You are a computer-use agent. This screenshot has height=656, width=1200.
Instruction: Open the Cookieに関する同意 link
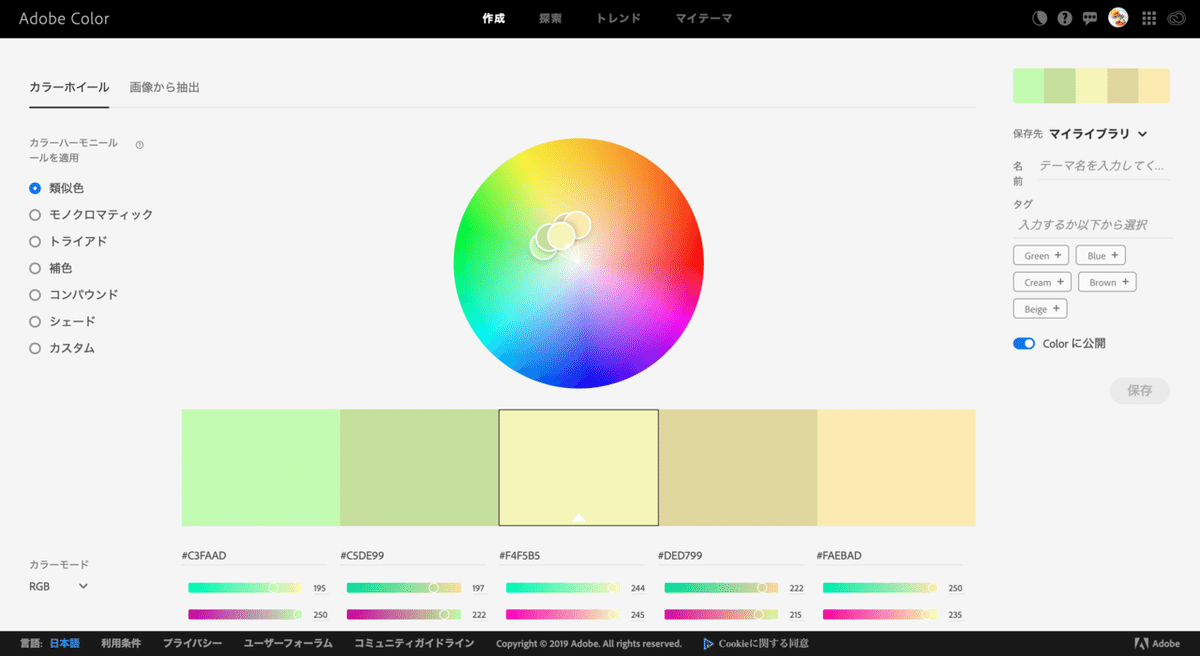pyautogui.click(x=763, y=644)
